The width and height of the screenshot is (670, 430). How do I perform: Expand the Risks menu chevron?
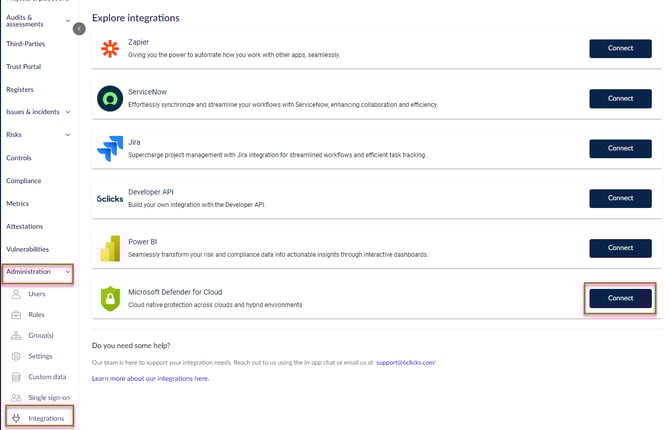point(67,135)
